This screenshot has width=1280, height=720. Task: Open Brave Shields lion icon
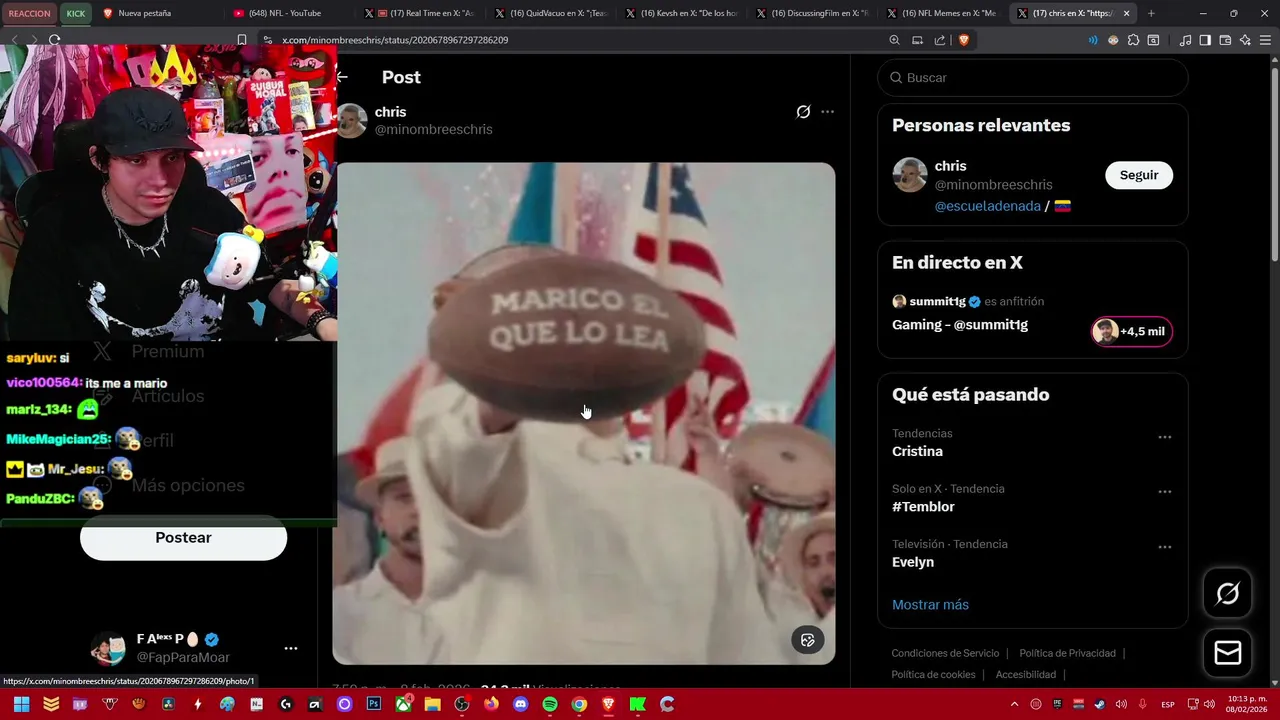coord(964,40)
